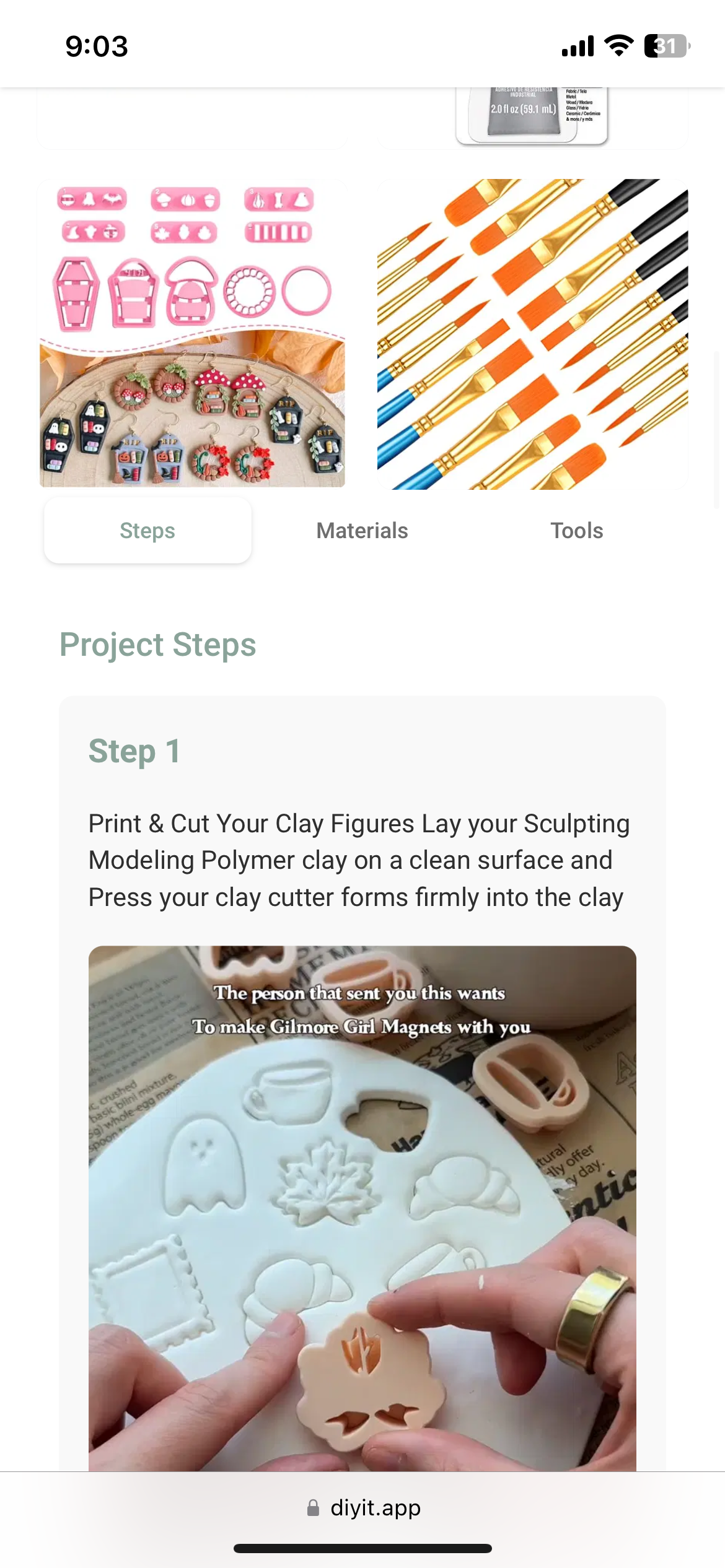The height and width of the screenshot is (1568, 725).
Task: Select the Steps tab
Action: (147, 531)
